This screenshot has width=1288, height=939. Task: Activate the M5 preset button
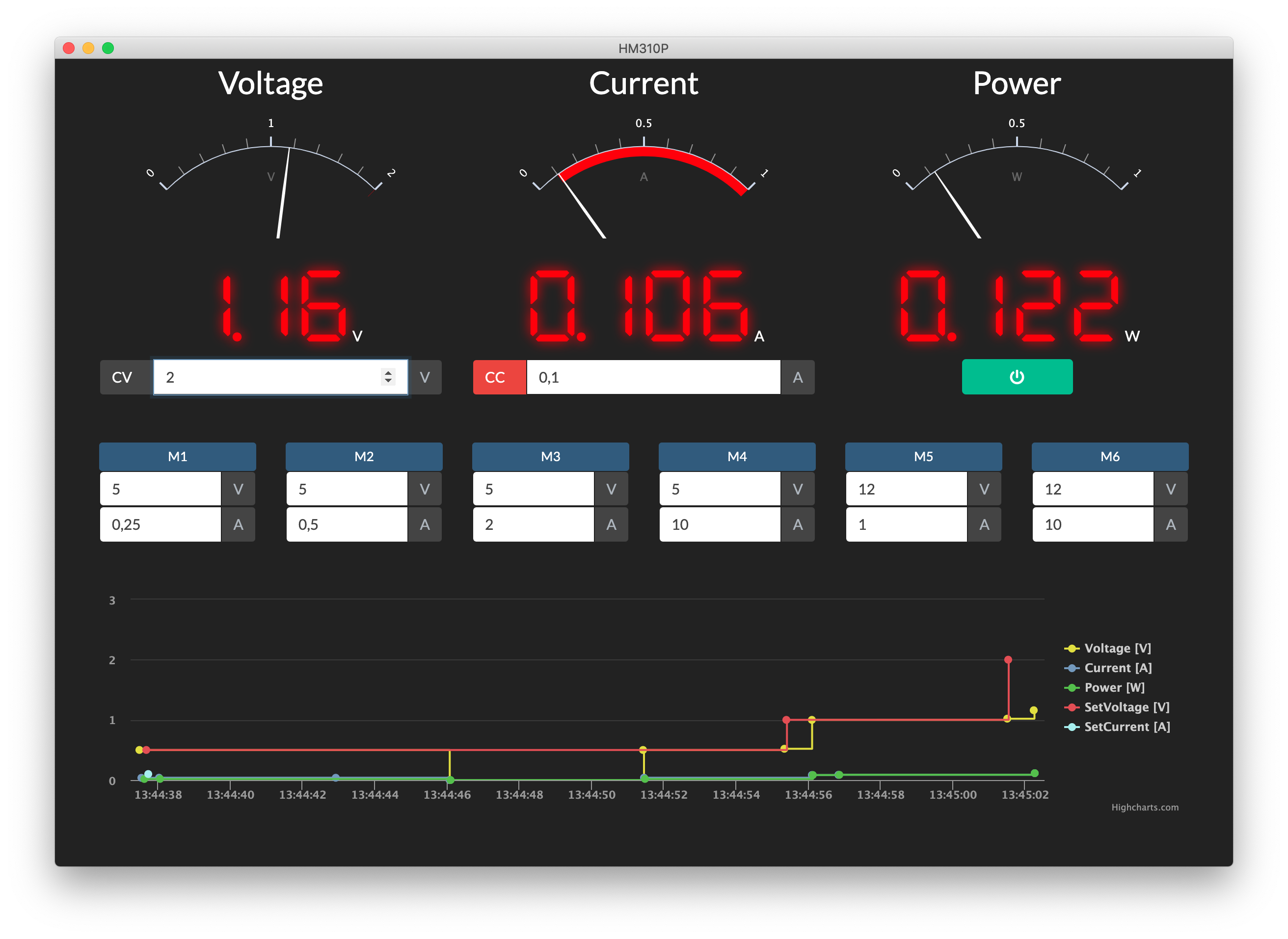(x=923, y=456)
